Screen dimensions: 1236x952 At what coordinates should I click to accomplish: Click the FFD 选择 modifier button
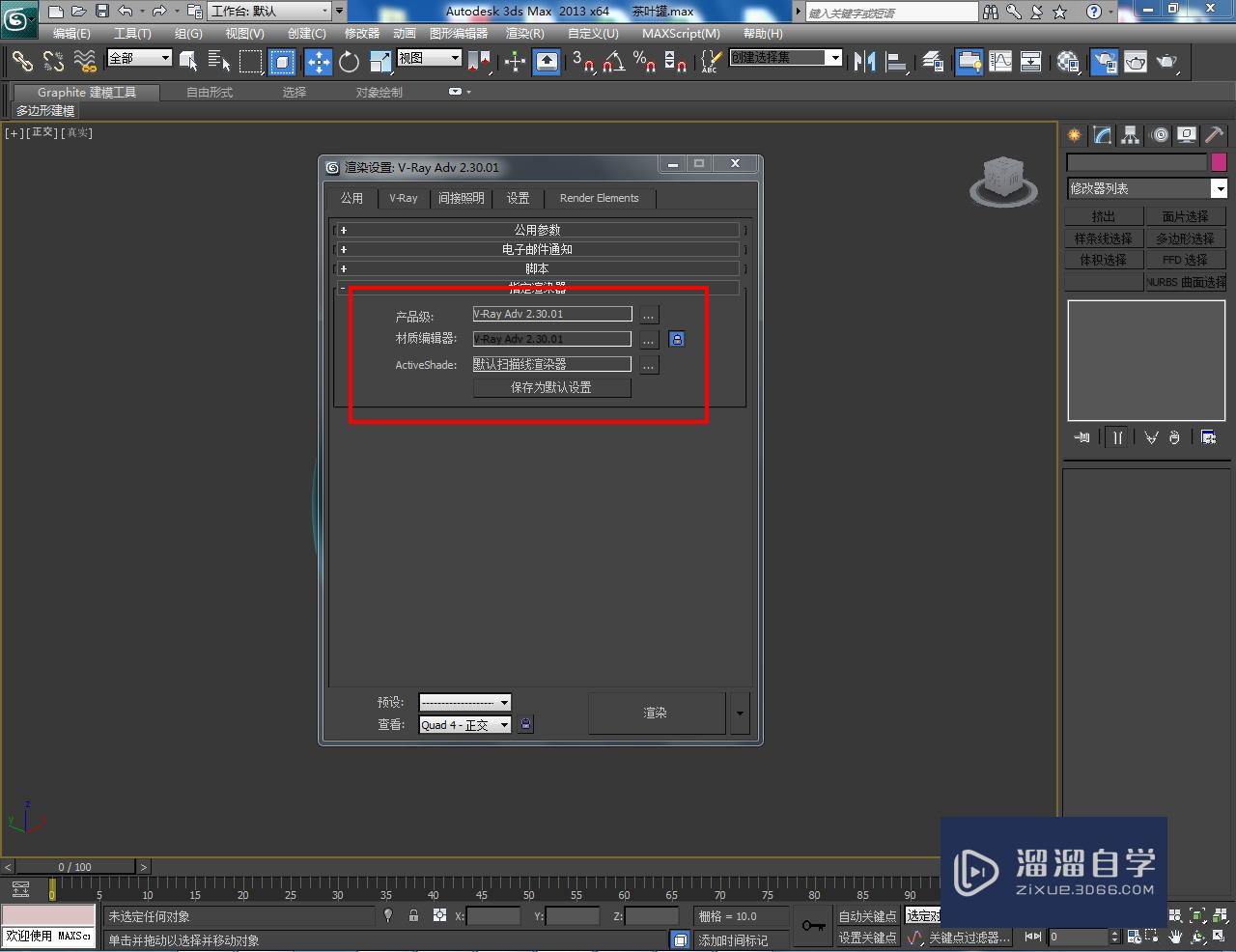click(x=1186, y=260)
